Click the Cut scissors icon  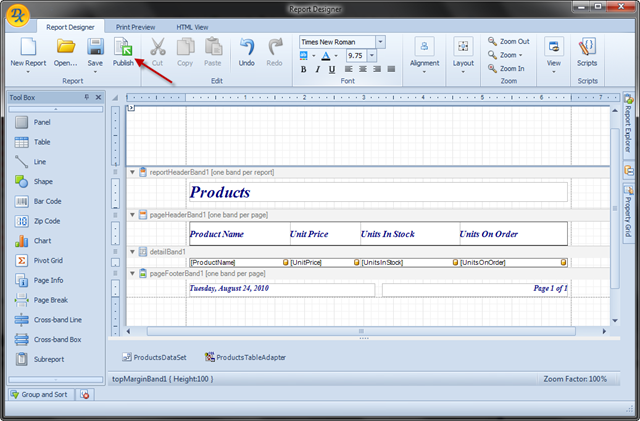tap(158, 47)
